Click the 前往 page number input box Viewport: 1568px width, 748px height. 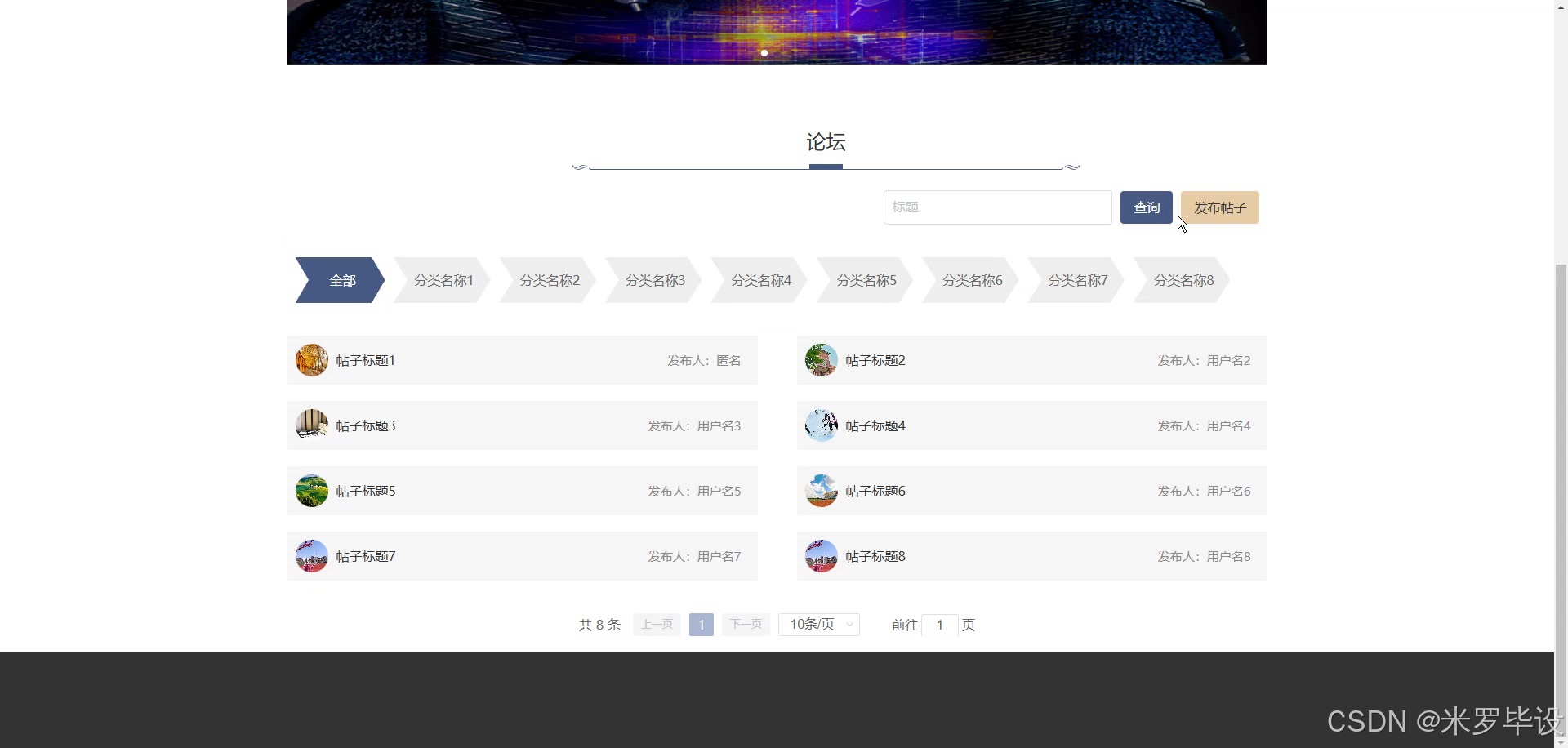click(x=940, y=625)
